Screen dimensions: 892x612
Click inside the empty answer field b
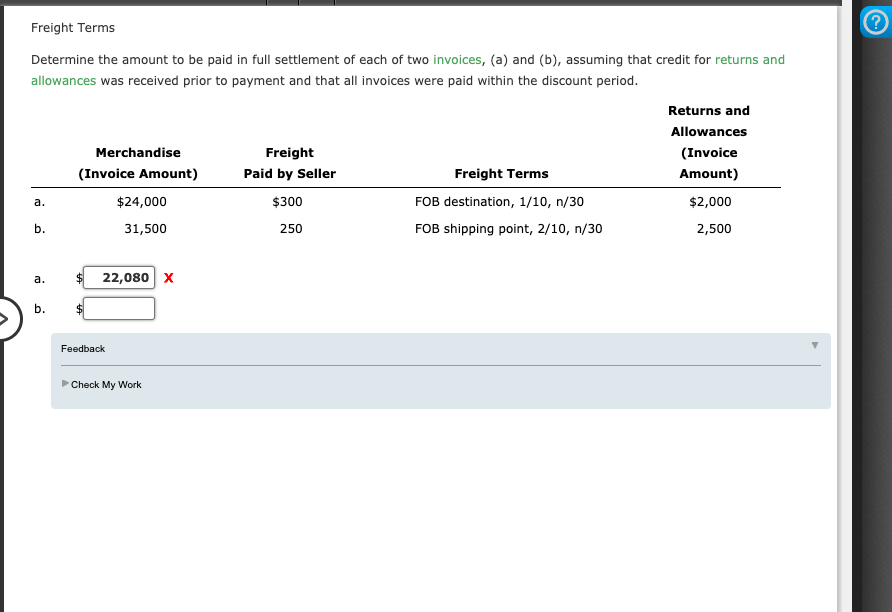click(119, 308)
